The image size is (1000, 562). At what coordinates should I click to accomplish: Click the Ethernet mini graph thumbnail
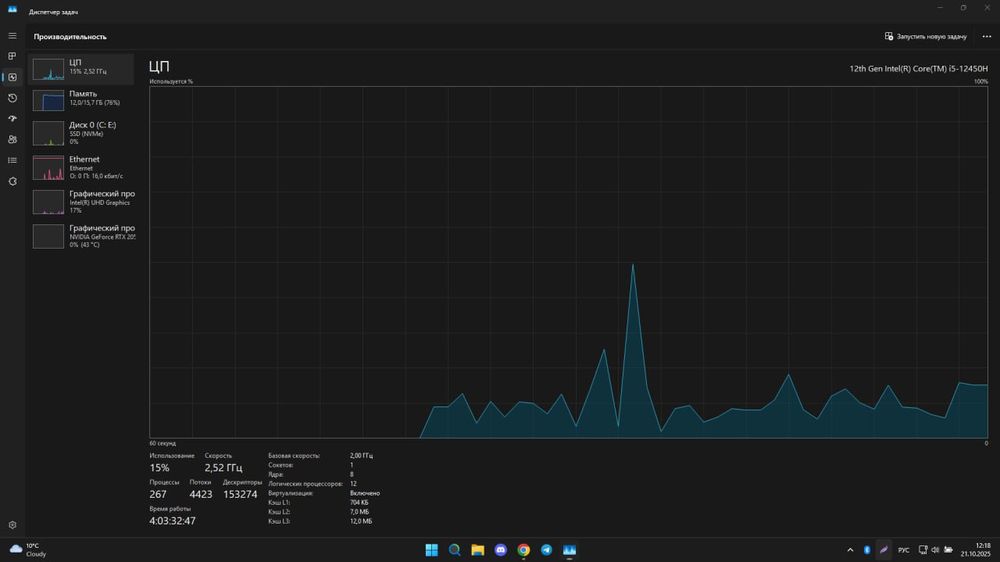pyautogui.click(x=48, y=168)
